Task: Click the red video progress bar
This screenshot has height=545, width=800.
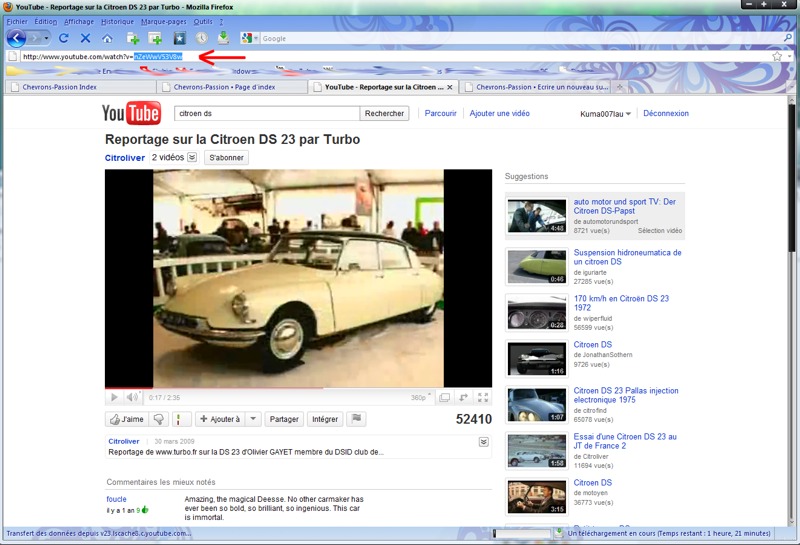Action: pyautogui.click(x=214, y=388)
